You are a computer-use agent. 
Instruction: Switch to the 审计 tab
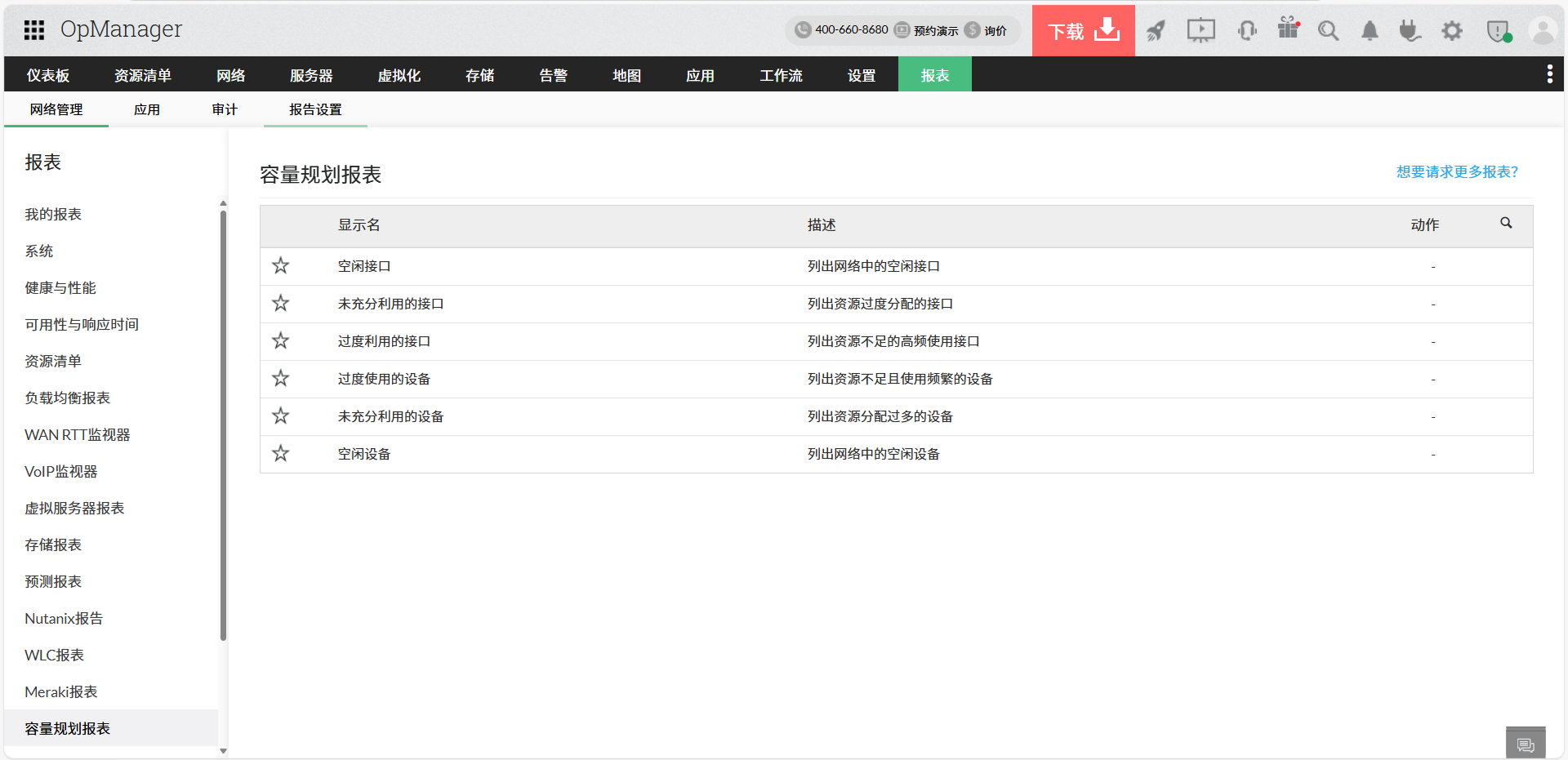225,109
